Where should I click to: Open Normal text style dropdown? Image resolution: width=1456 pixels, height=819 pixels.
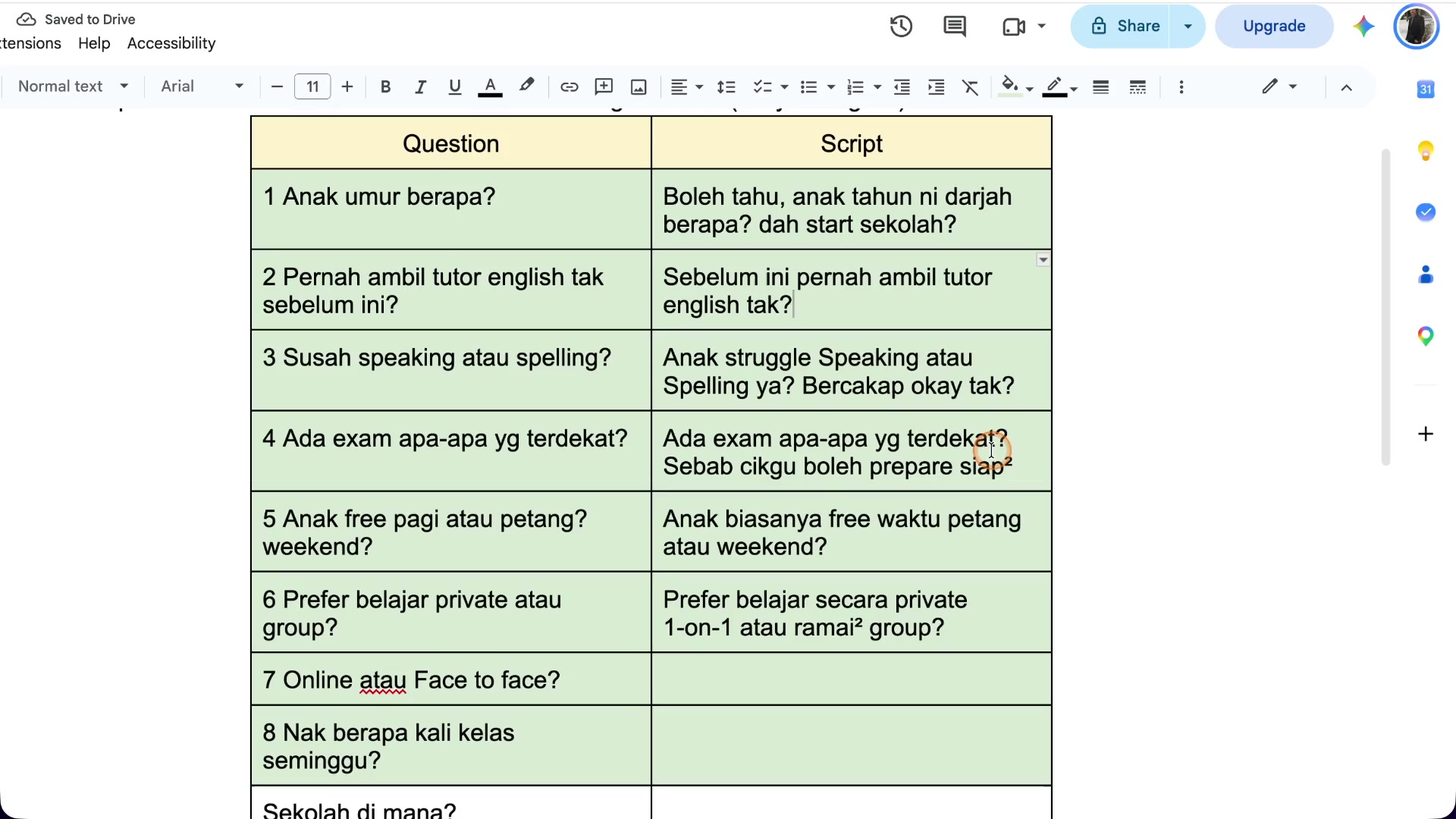click(73, 86)
